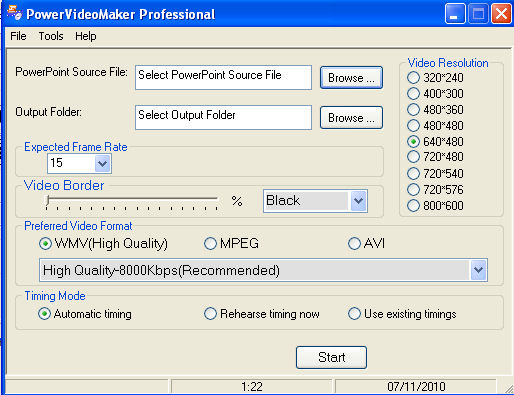Click the 07/11/2010 date in status bar
This screenshot has width=514, height=395.
pos(416,387)
